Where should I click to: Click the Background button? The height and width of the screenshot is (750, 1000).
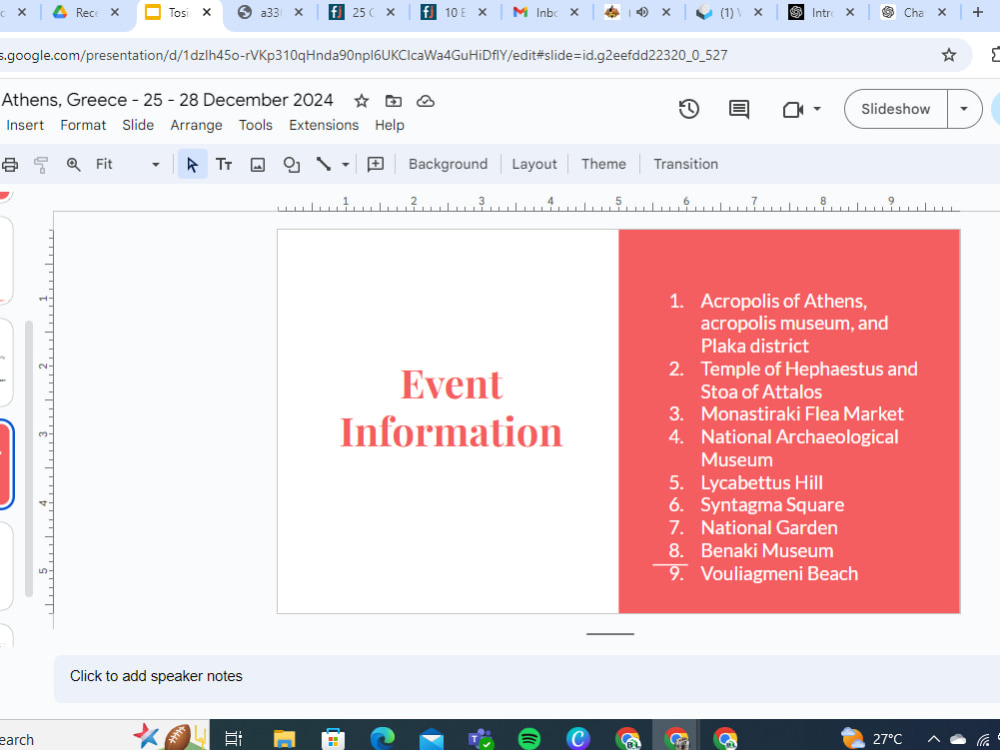coord(448,165)
